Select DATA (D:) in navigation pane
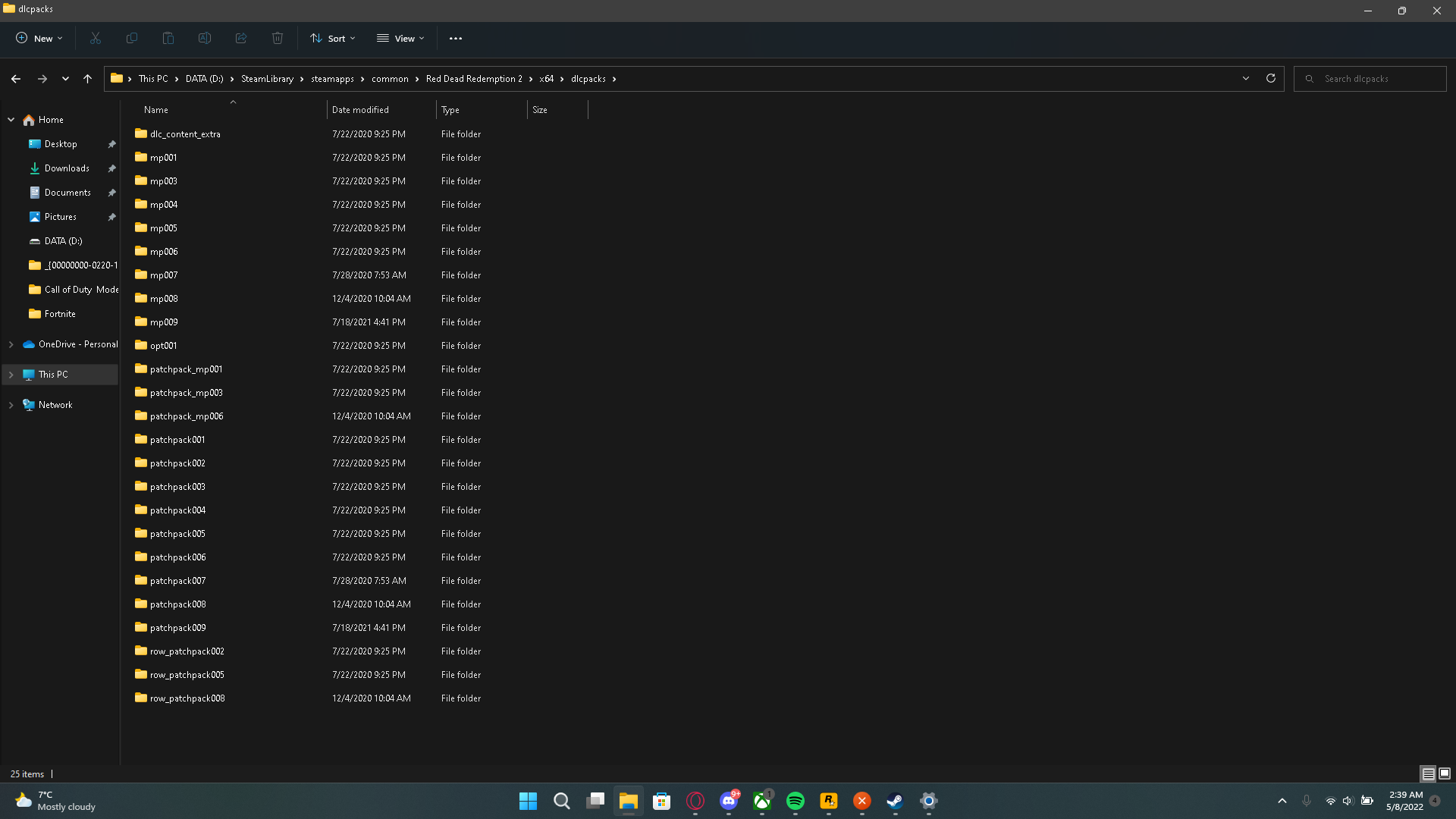1456x819 pixels. [63, 241]
